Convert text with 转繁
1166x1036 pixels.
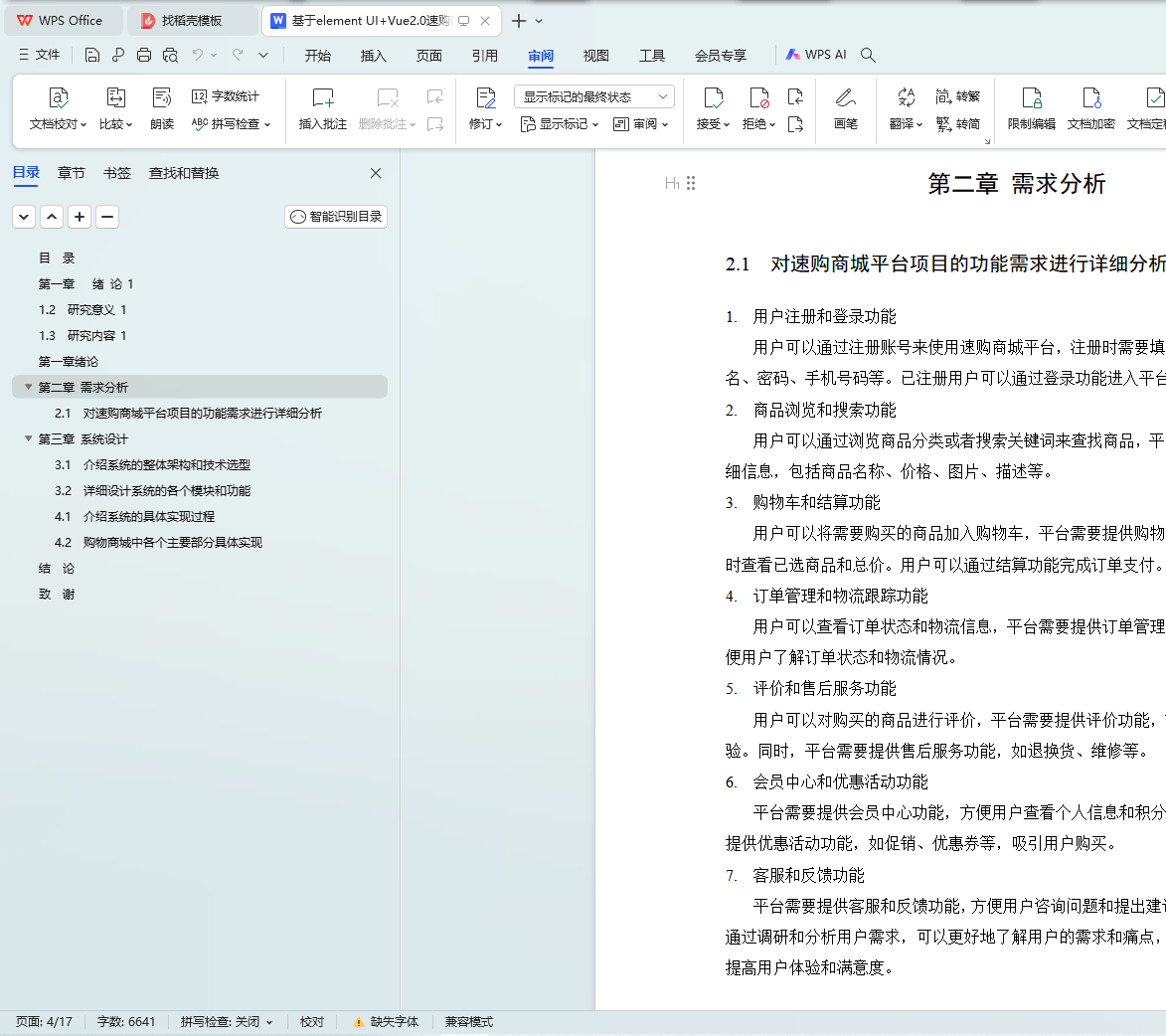958,96
